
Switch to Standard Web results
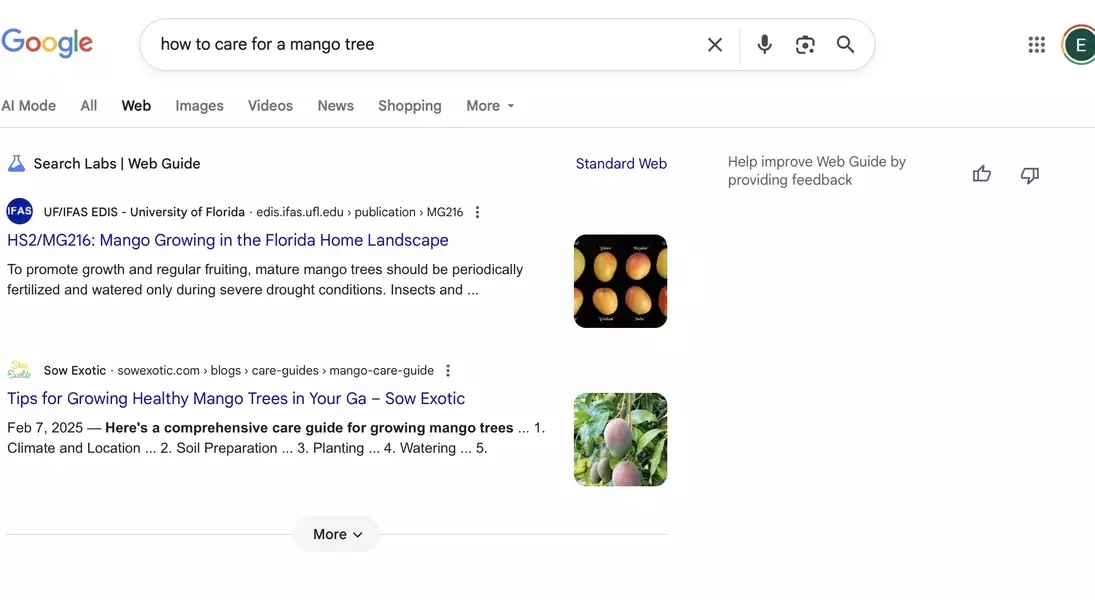click(x=621, y=164)
